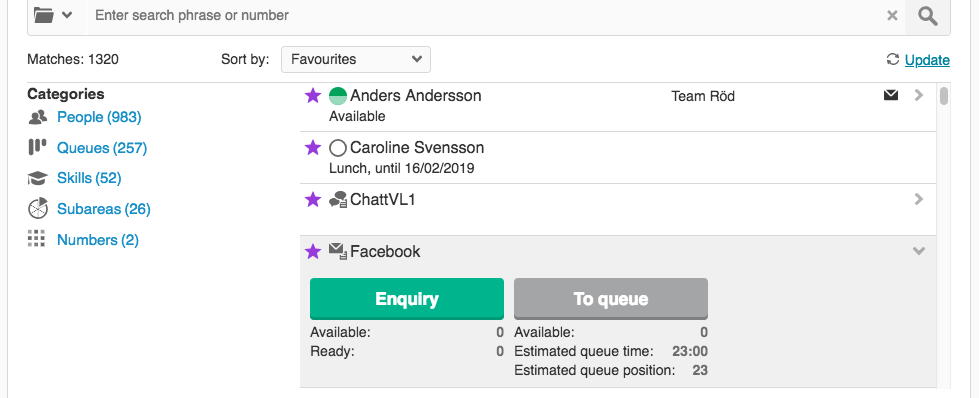Viewport: 979px width, 398px height.
Task: Click the envelope icon for Anders Andersson
Action: point(891,95)
